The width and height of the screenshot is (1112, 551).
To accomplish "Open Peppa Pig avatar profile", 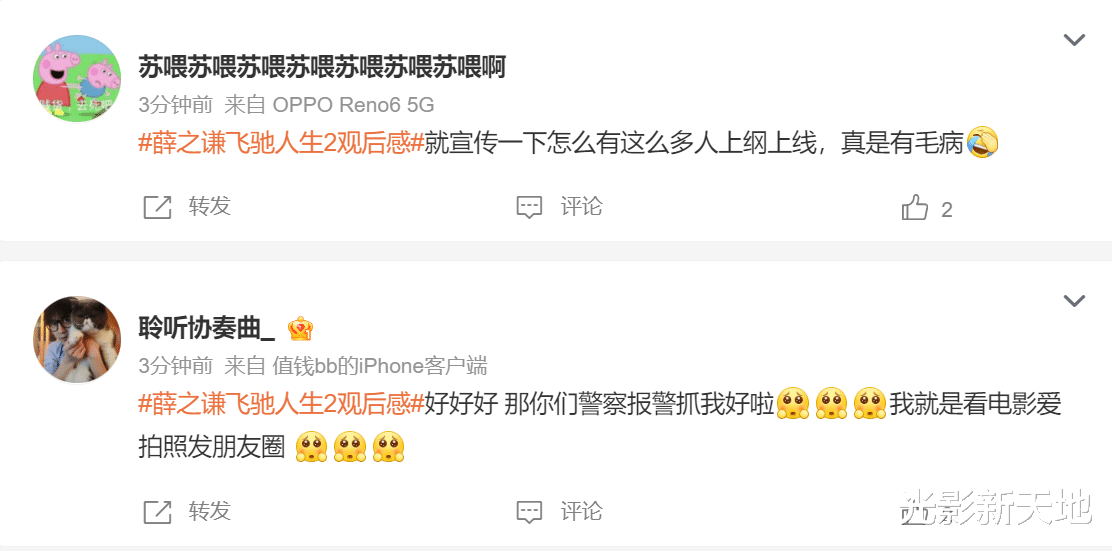I will [77, 78].
